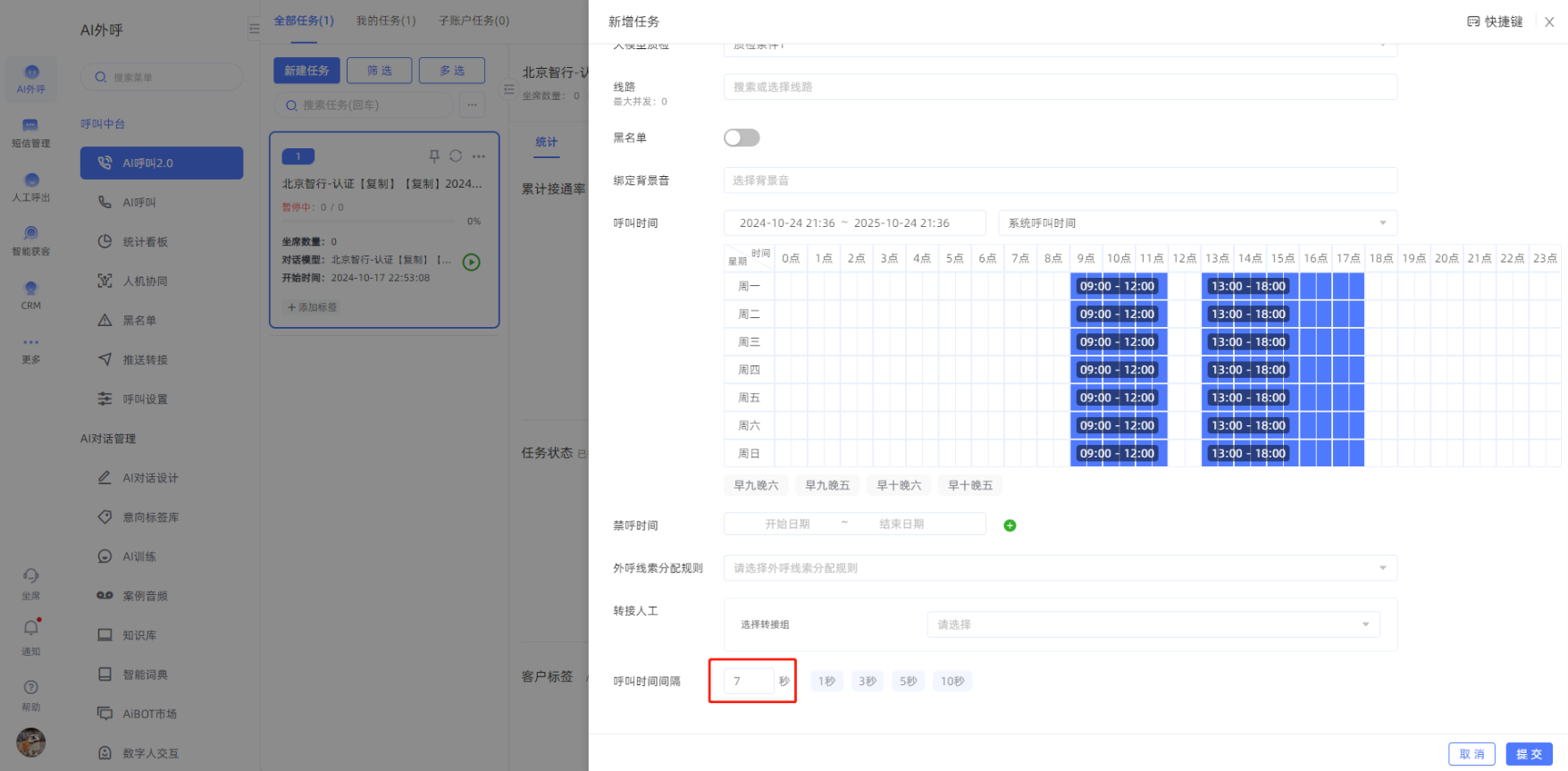Select the 早九晚五 preset button
This screenshot has width=1568, height=771.
point(827,485)
